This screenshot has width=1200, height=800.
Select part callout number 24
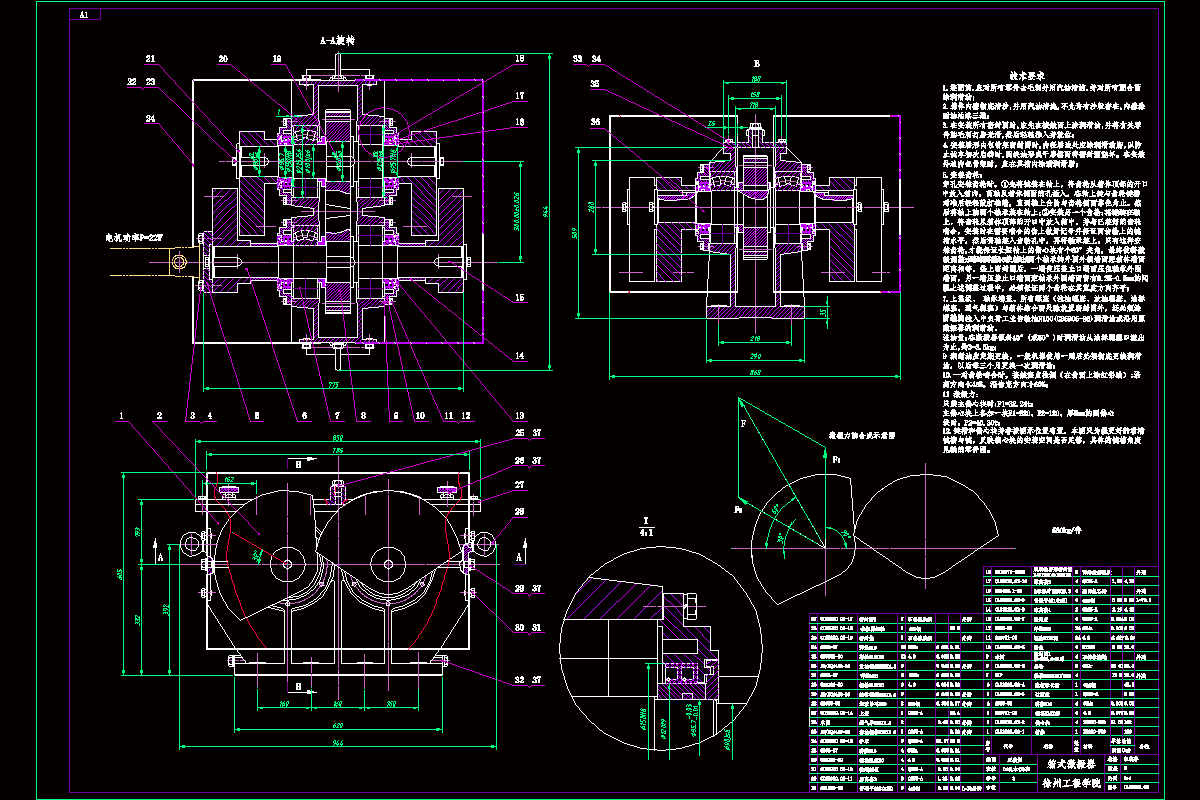tap(150, 118)
